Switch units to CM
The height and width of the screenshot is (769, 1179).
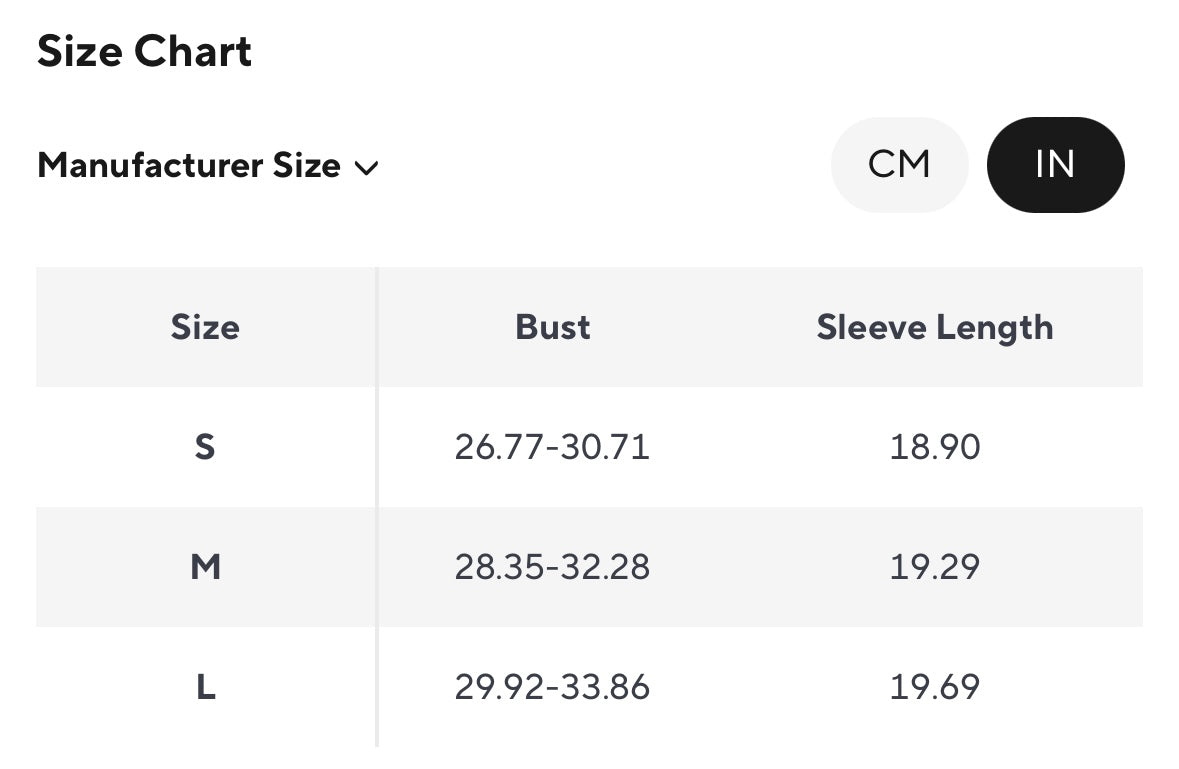pyautogui.click(x=899, y=165)
